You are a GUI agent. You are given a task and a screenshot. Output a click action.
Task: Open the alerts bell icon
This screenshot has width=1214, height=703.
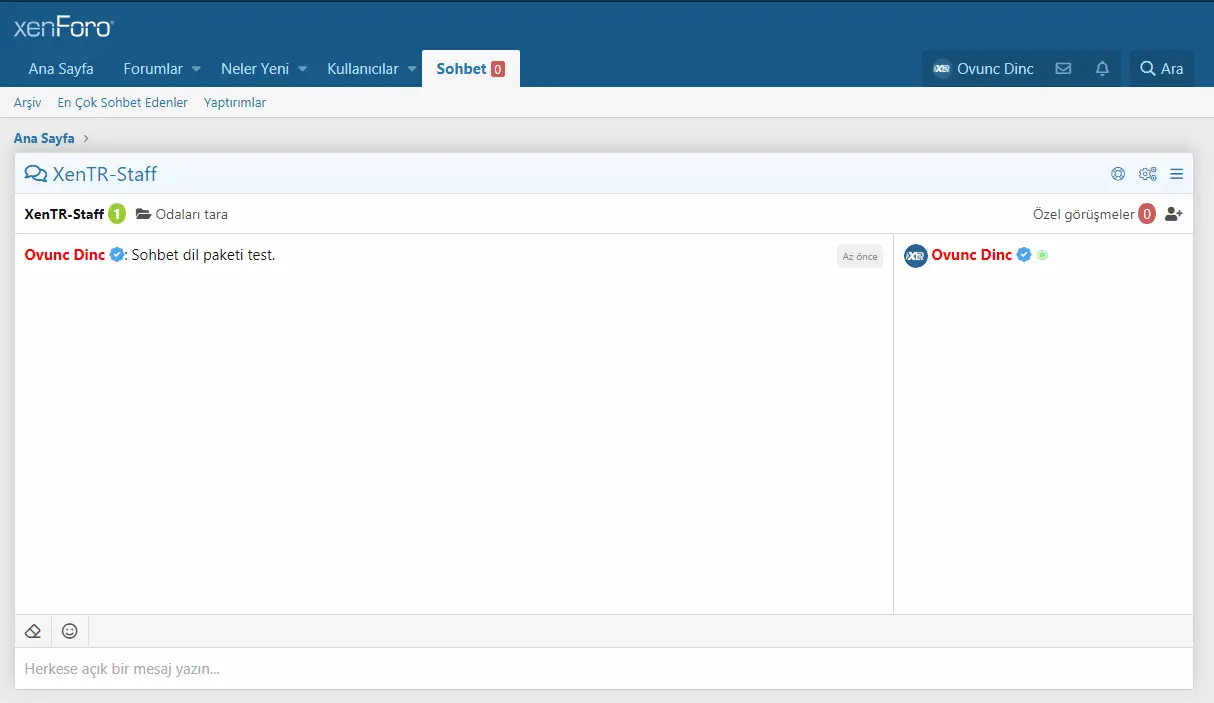click(x=1102, y=69)
